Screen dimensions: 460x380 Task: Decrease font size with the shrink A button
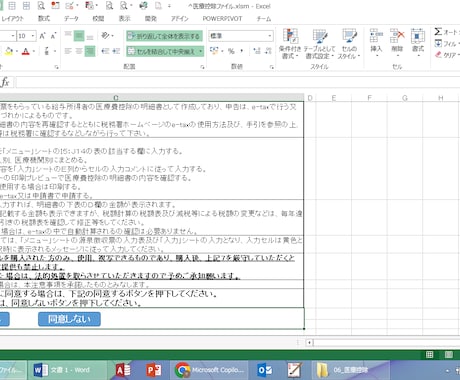coord(53,36)
